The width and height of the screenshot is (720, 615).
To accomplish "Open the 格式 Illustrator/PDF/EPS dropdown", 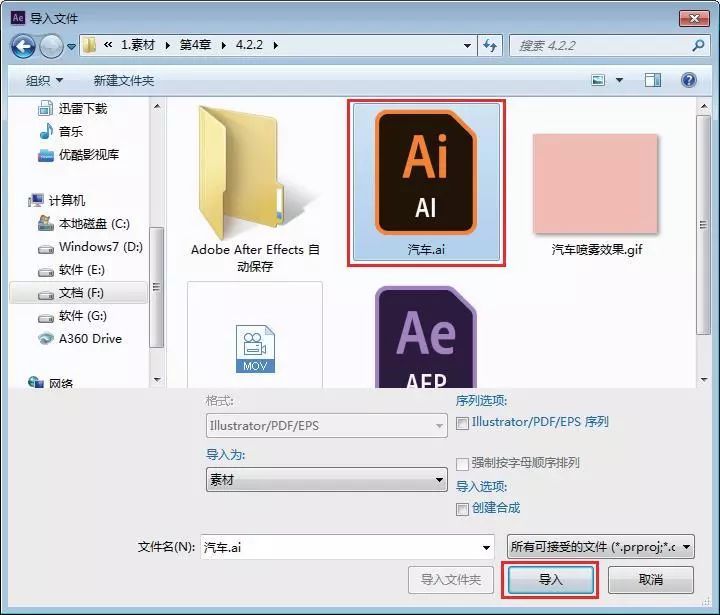I will 326,426.
